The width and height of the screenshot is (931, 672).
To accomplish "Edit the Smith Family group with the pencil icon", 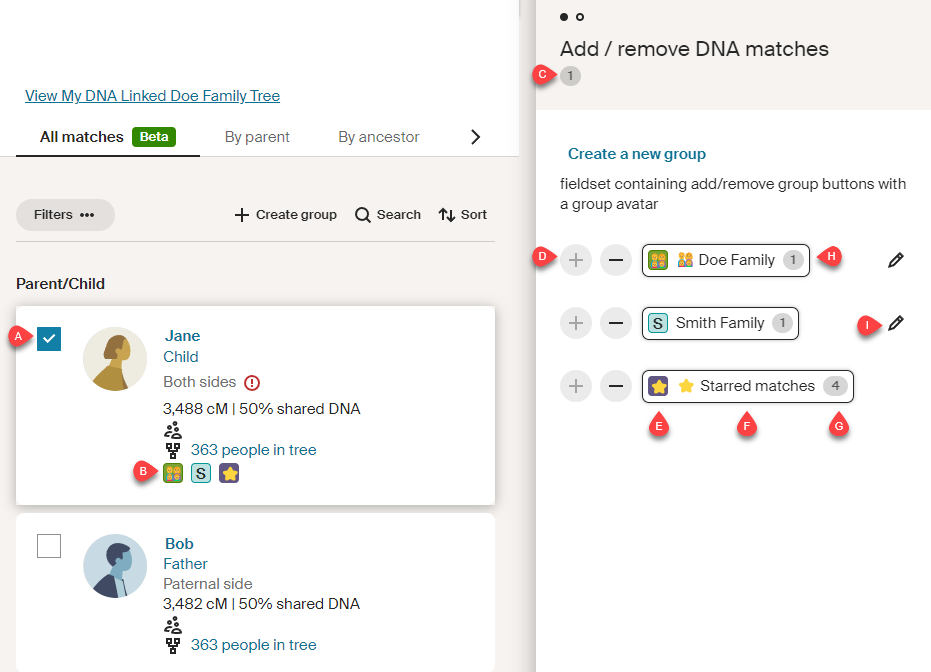I will pos(895,322).
